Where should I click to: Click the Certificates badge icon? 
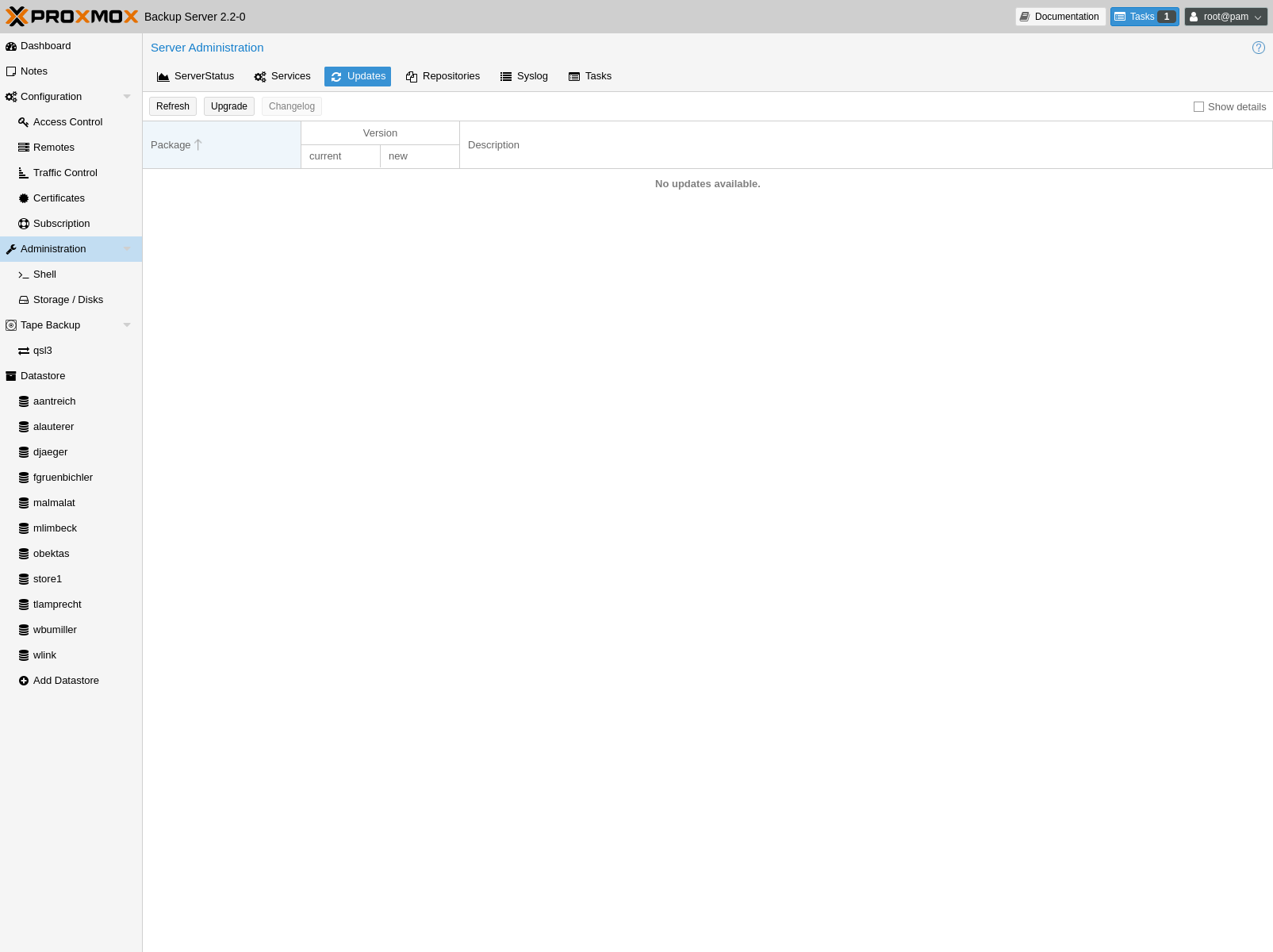24,198
